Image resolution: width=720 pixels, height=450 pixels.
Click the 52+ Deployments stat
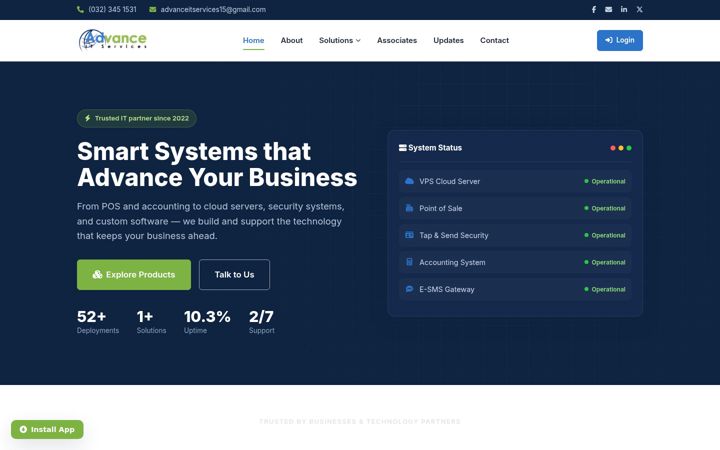coord(98,321)
